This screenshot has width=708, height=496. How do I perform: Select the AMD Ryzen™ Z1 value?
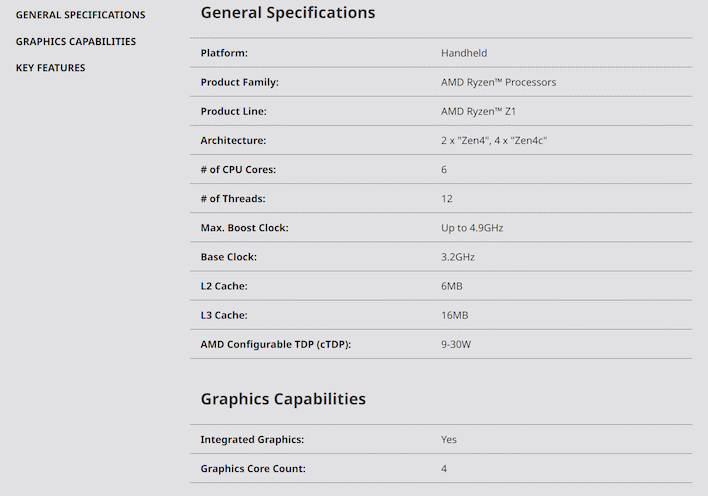click(478, 111)
